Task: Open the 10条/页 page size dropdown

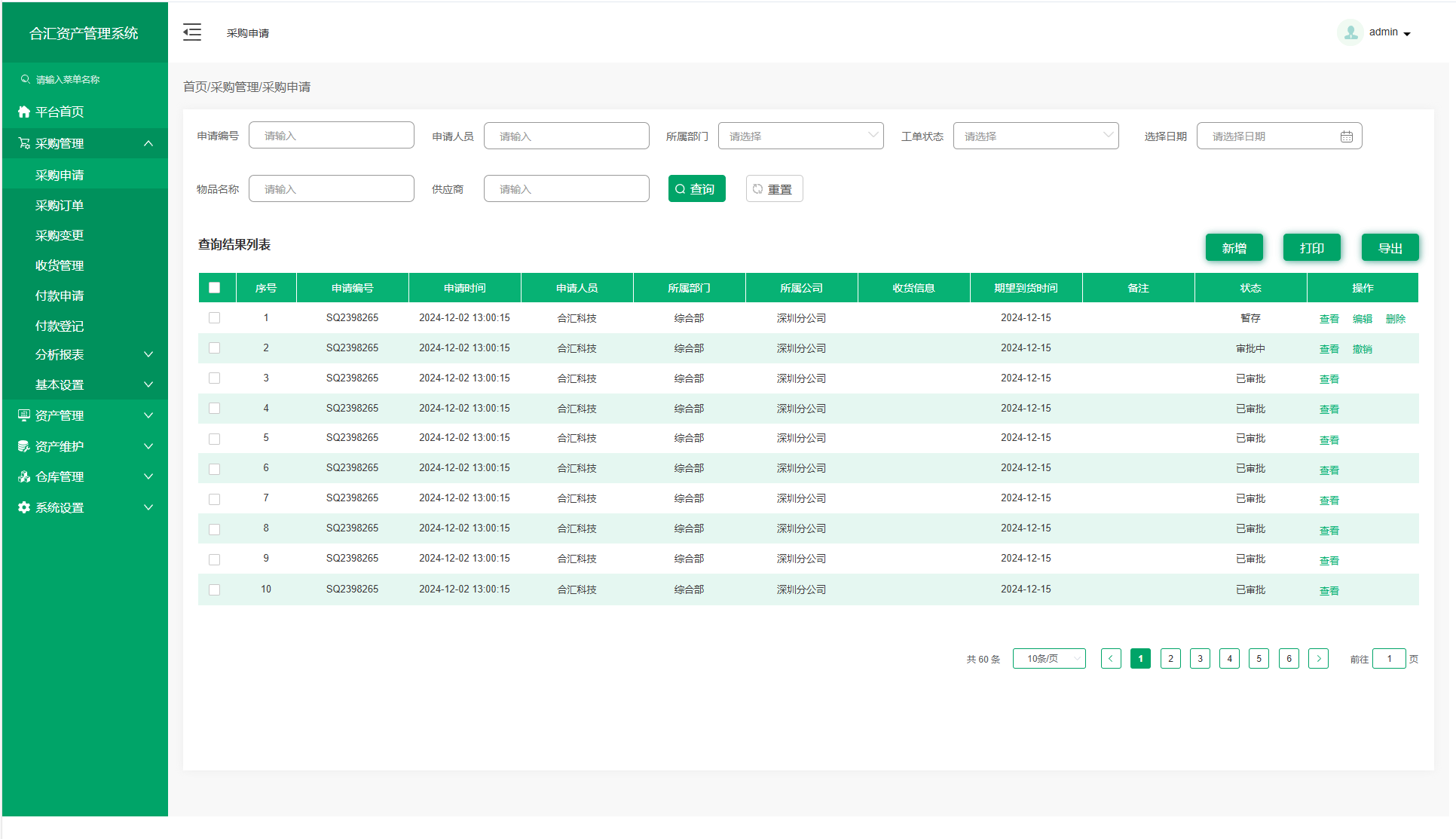Action: click(x=1049, y=659)
